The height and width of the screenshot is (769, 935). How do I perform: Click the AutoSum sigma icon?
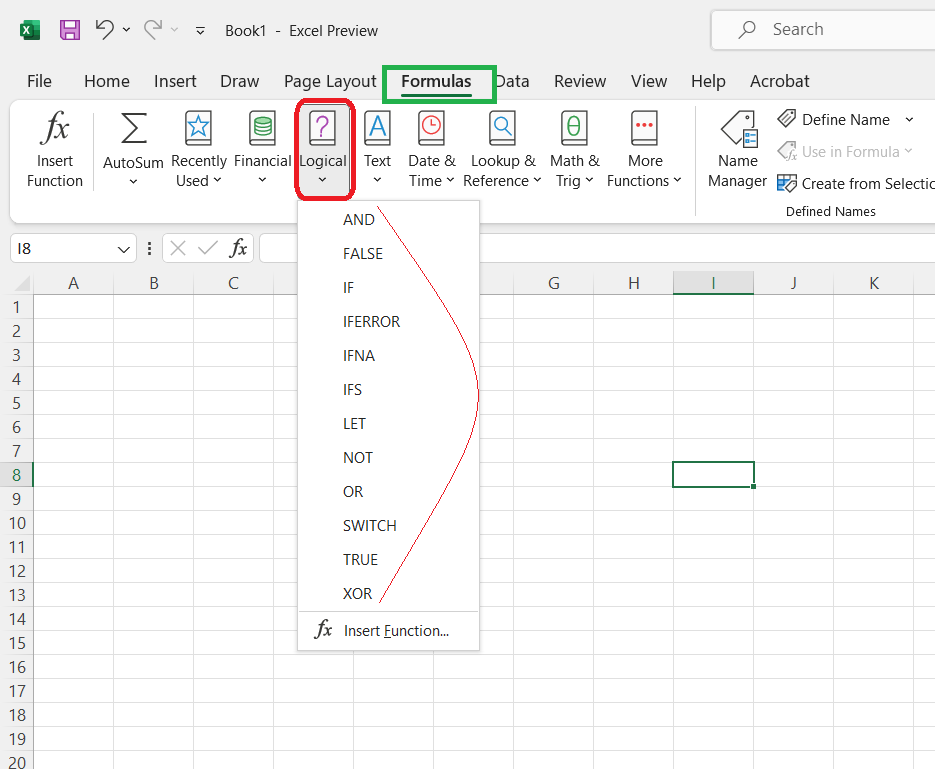pos(134,128)
